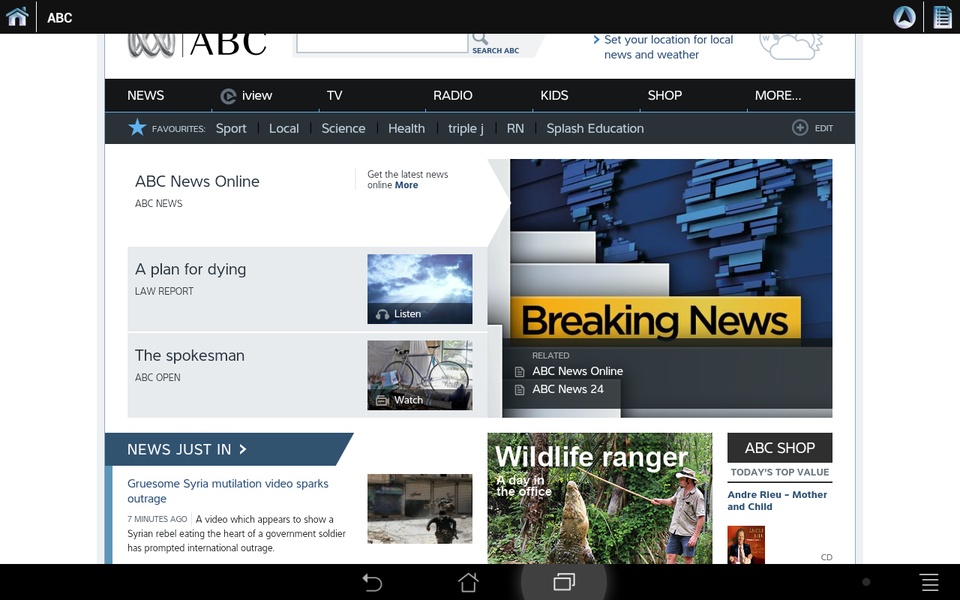
Task: Click the 7 MINUTES AGO timestamp
Action: point(157,519)
